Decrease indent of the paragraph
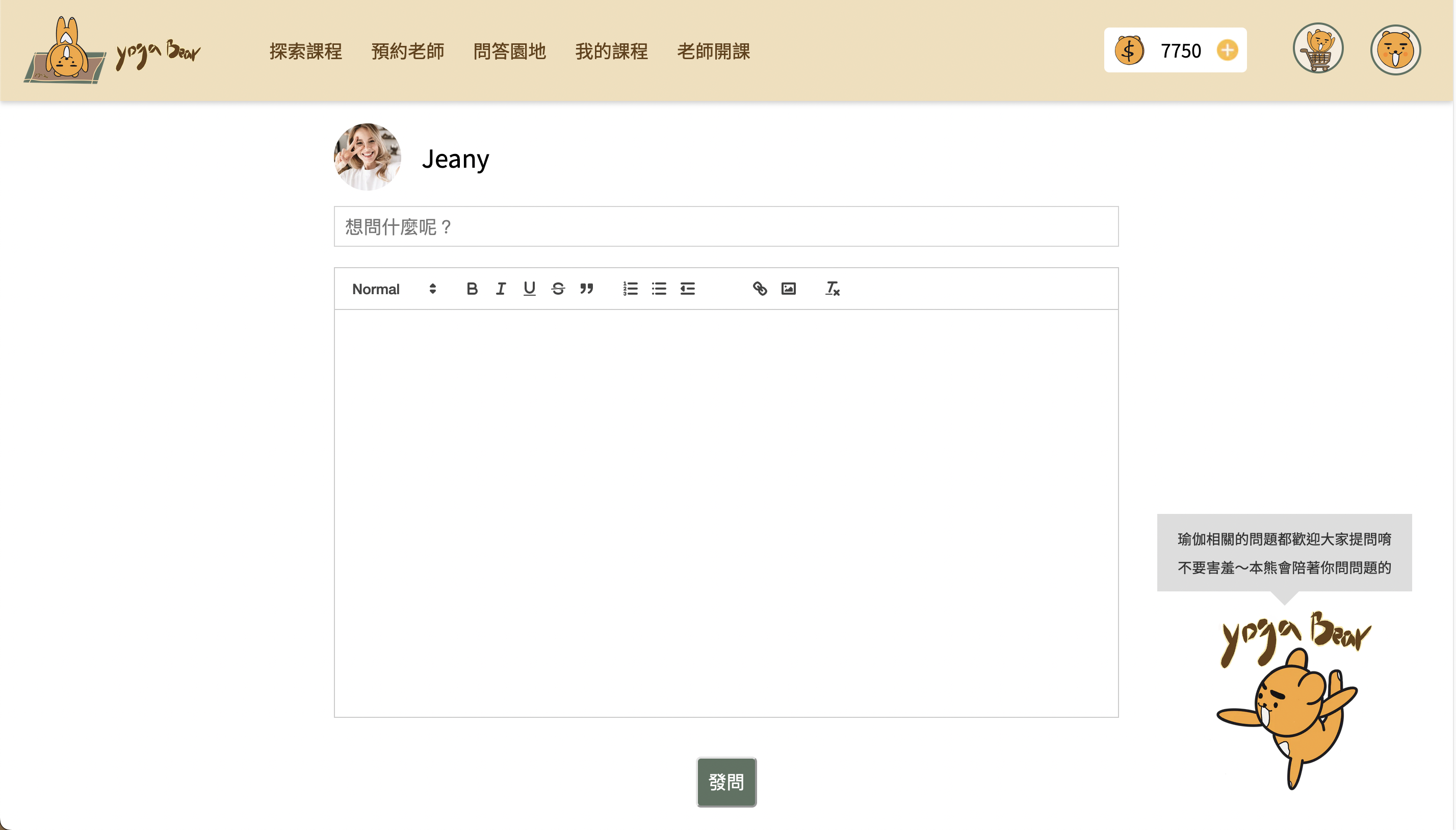The image size is (1456, 830). 687,289
